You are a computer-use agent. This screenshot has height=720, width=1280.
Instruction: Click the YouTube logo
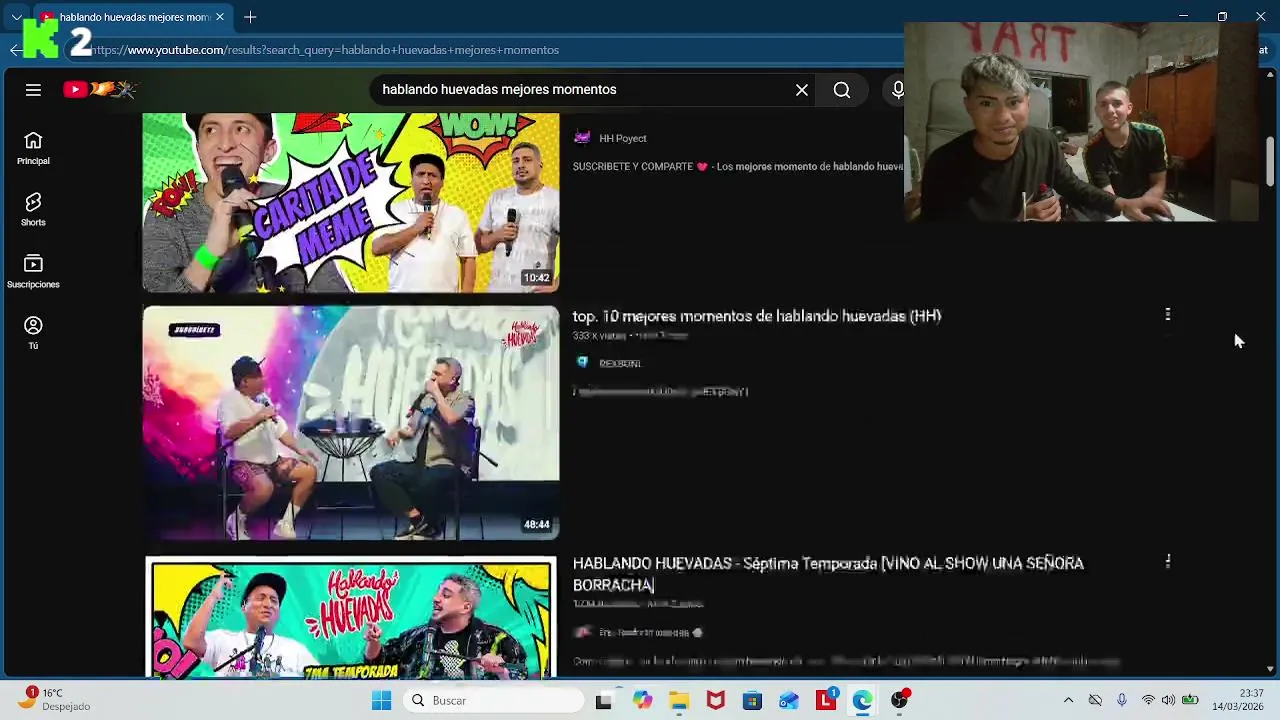click(x=99, y=90)
